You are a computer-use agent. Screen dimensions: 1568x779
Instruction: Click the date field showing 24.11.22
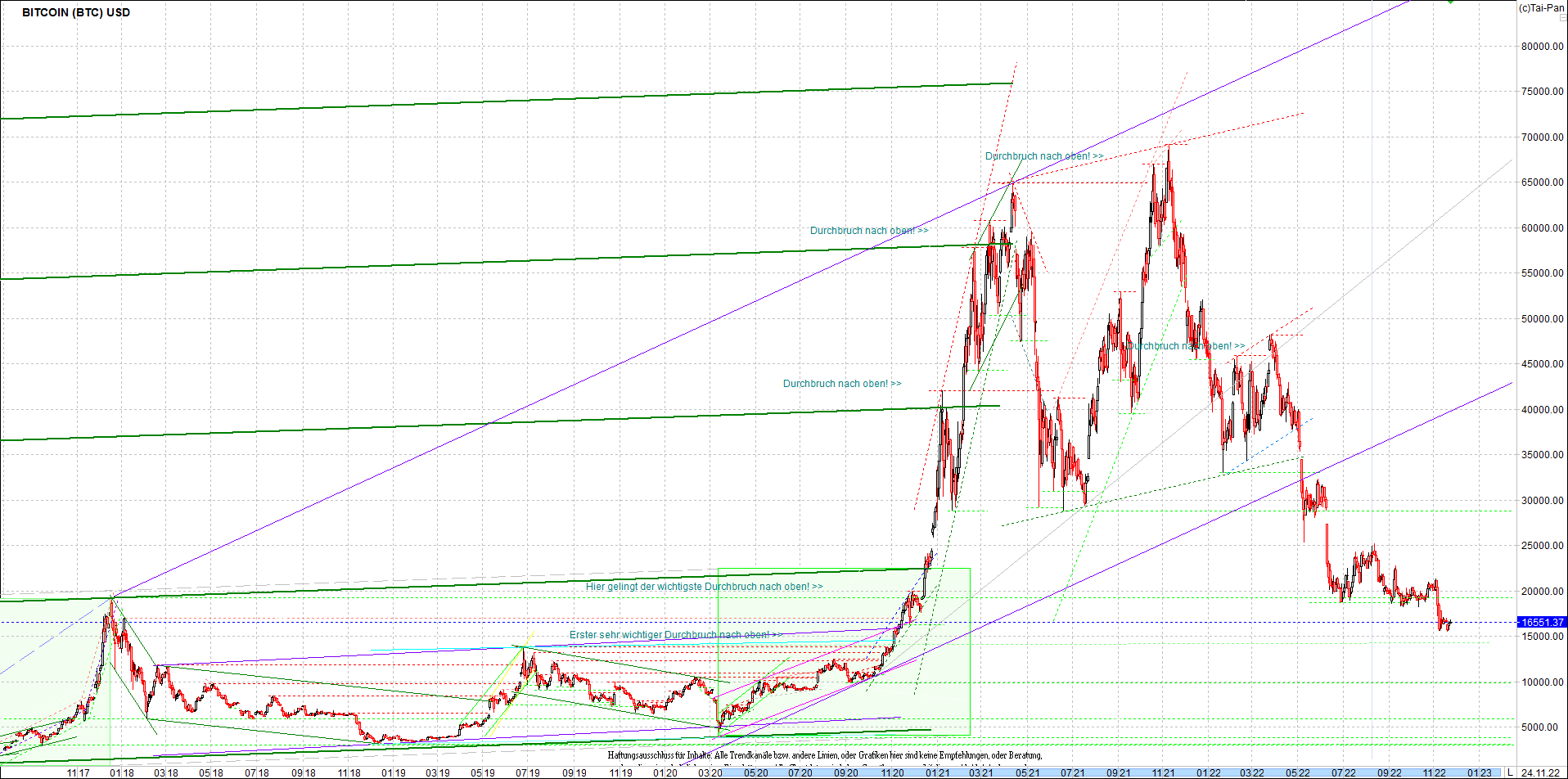pos(1540,772)
